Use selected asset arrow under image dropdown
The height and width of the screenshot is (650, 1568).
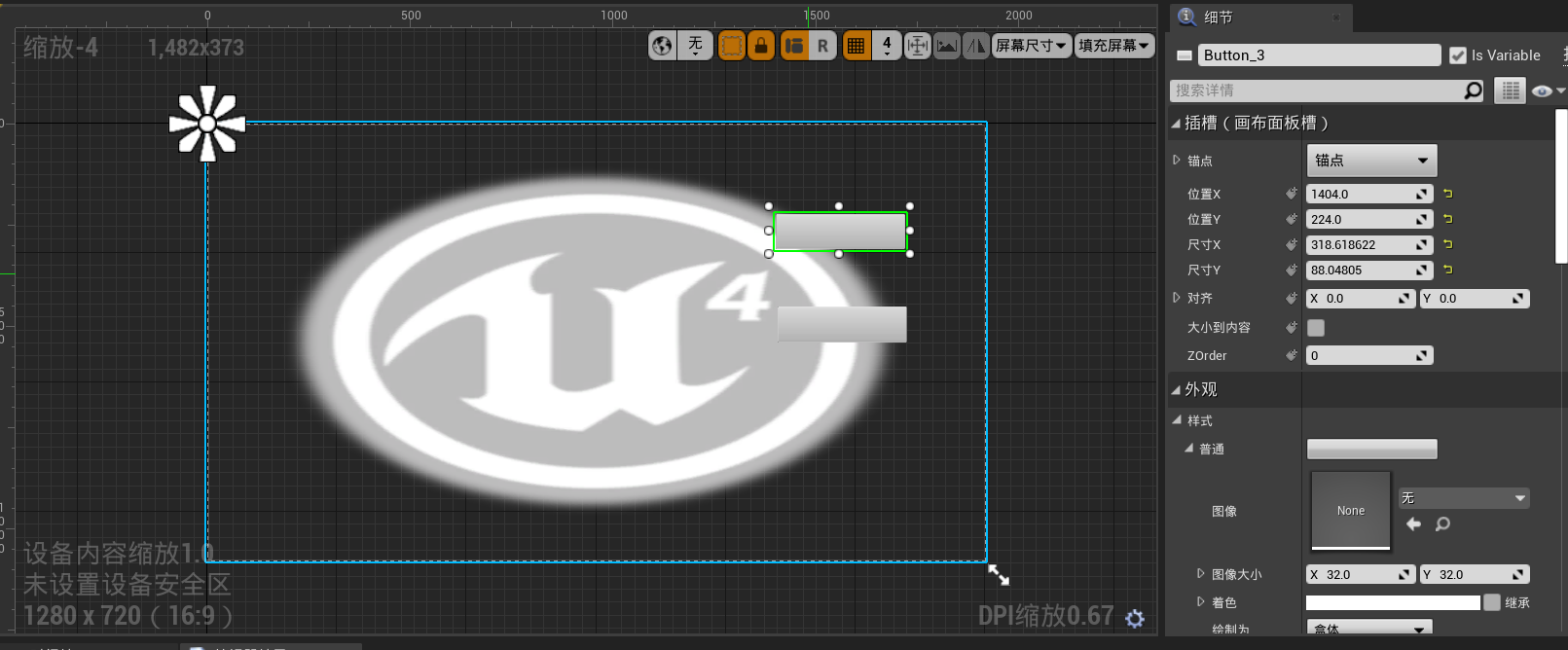[x=1413, y=524]
